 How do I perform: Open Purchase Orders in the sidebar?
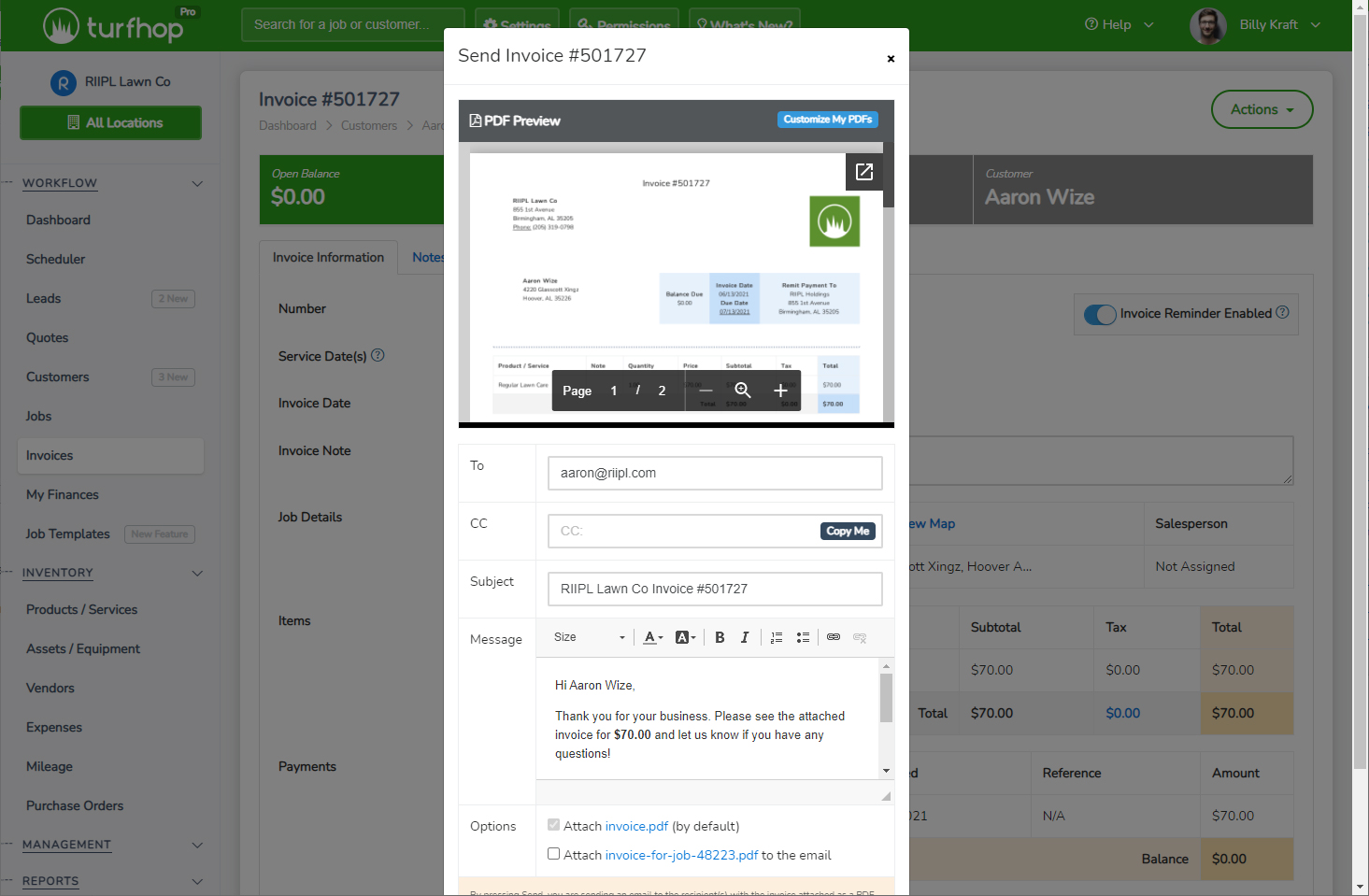(74, 805)
